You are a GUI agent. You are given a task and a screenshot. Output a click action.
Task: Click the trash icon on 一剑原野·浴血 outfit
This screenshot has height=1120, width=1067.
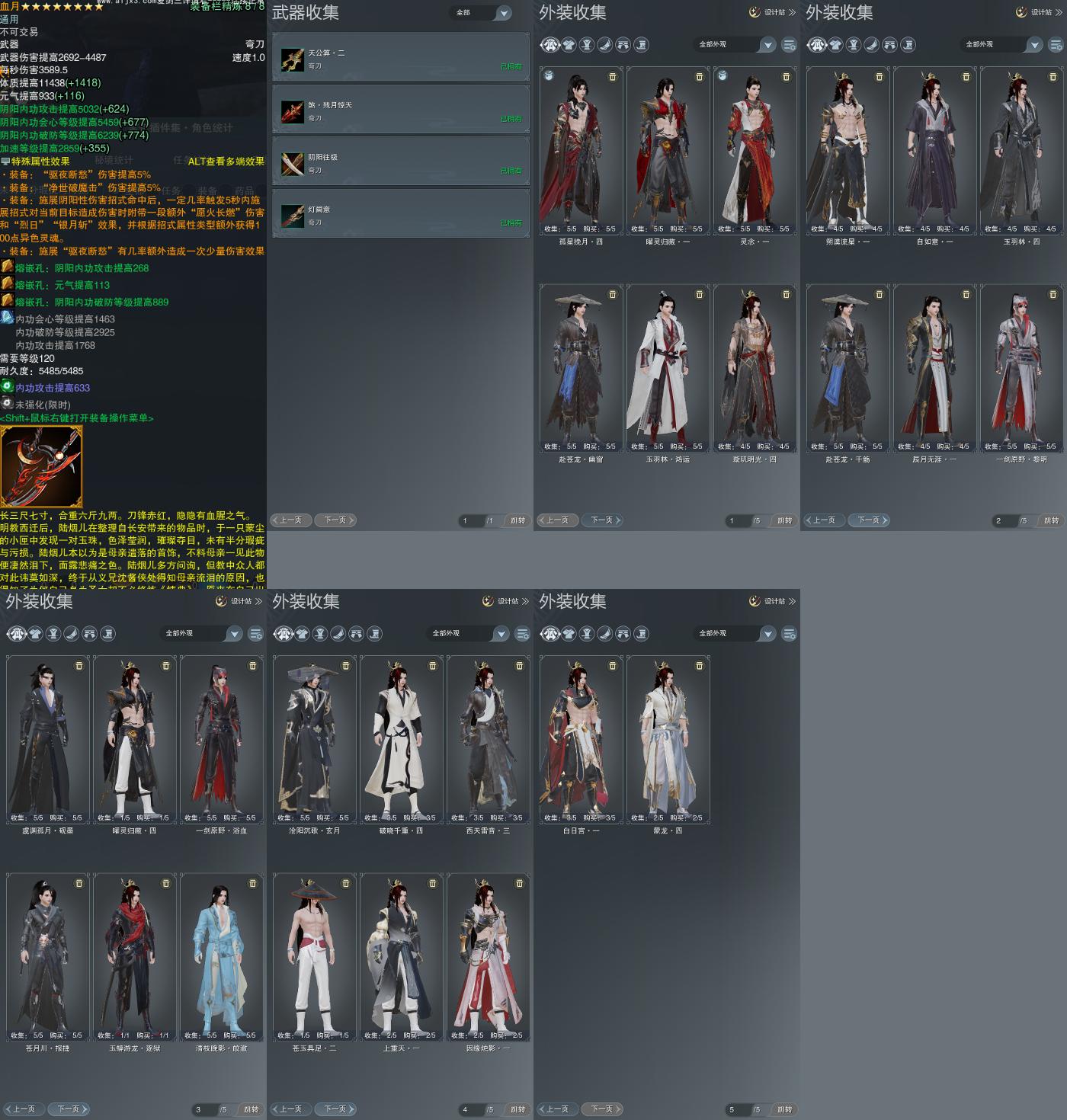(253, 666)
